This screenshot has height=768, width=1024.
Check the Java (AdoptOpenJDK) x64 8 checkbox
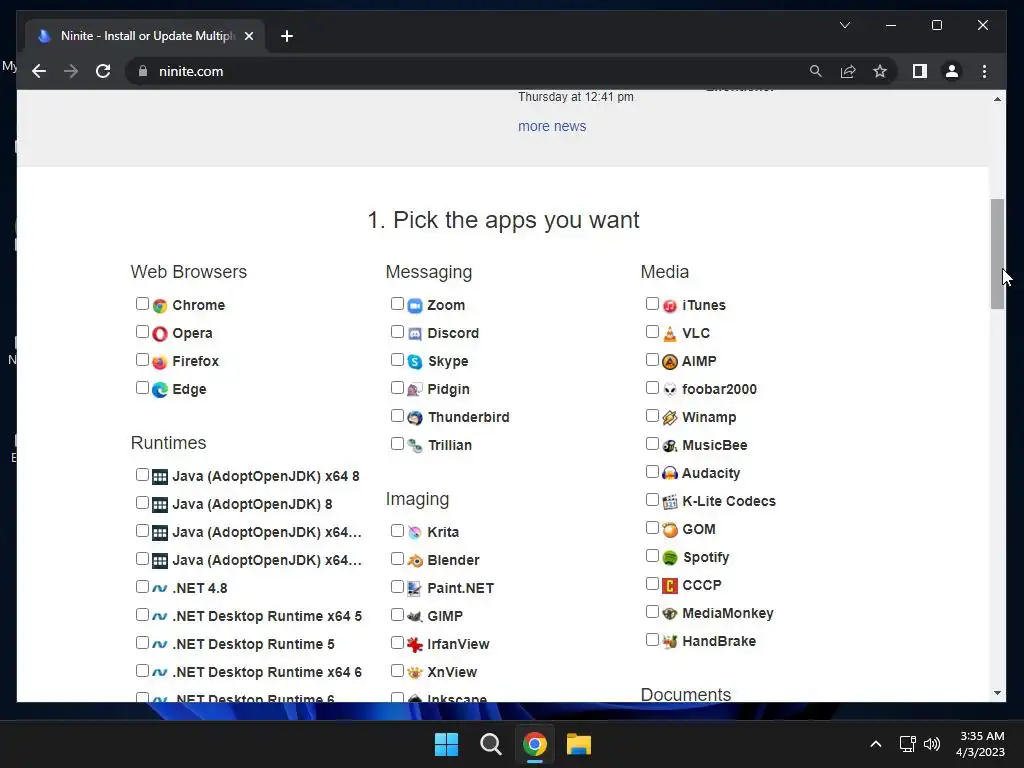142,475
